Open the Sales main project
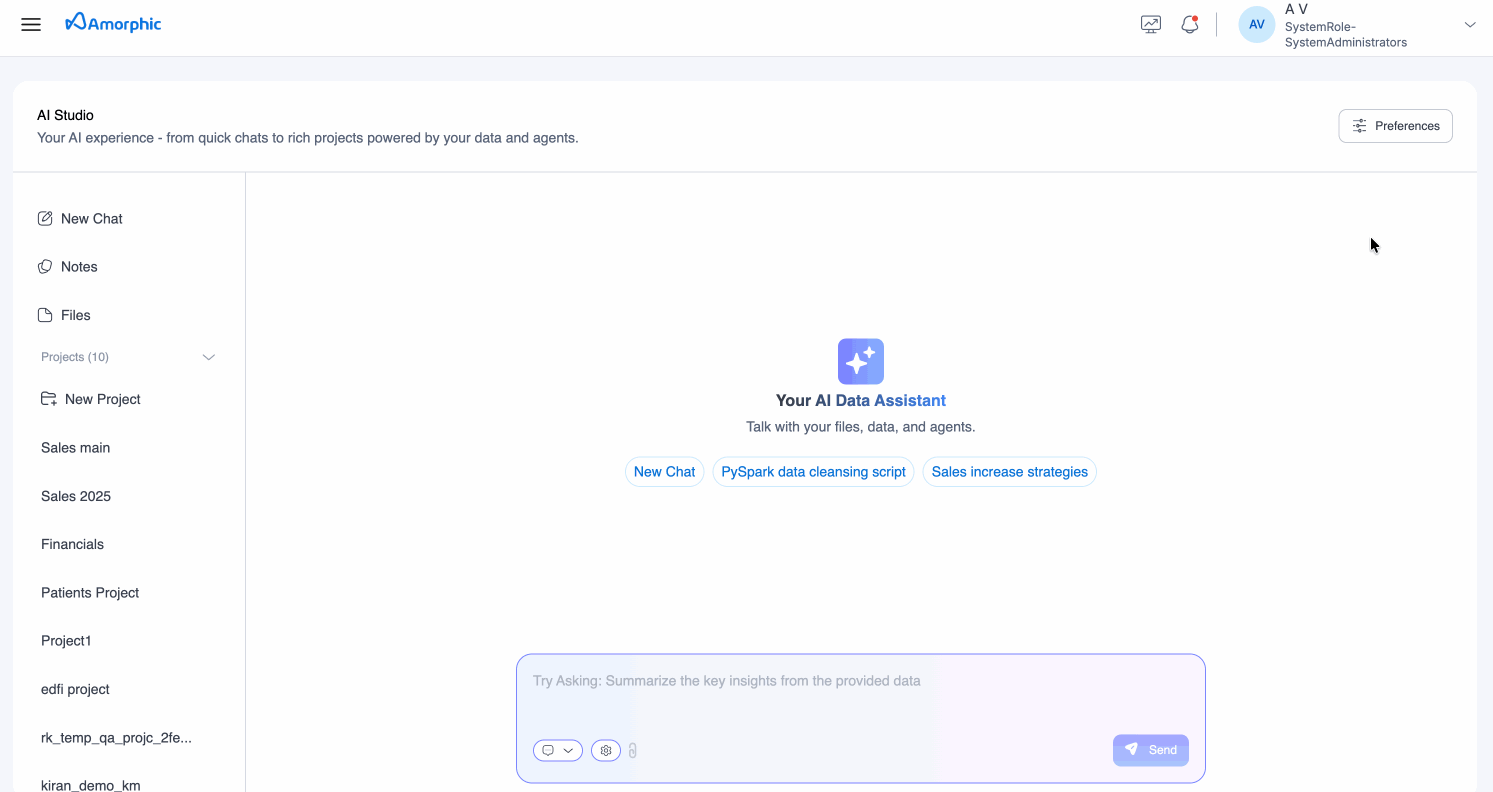 (x=75, y=447)
